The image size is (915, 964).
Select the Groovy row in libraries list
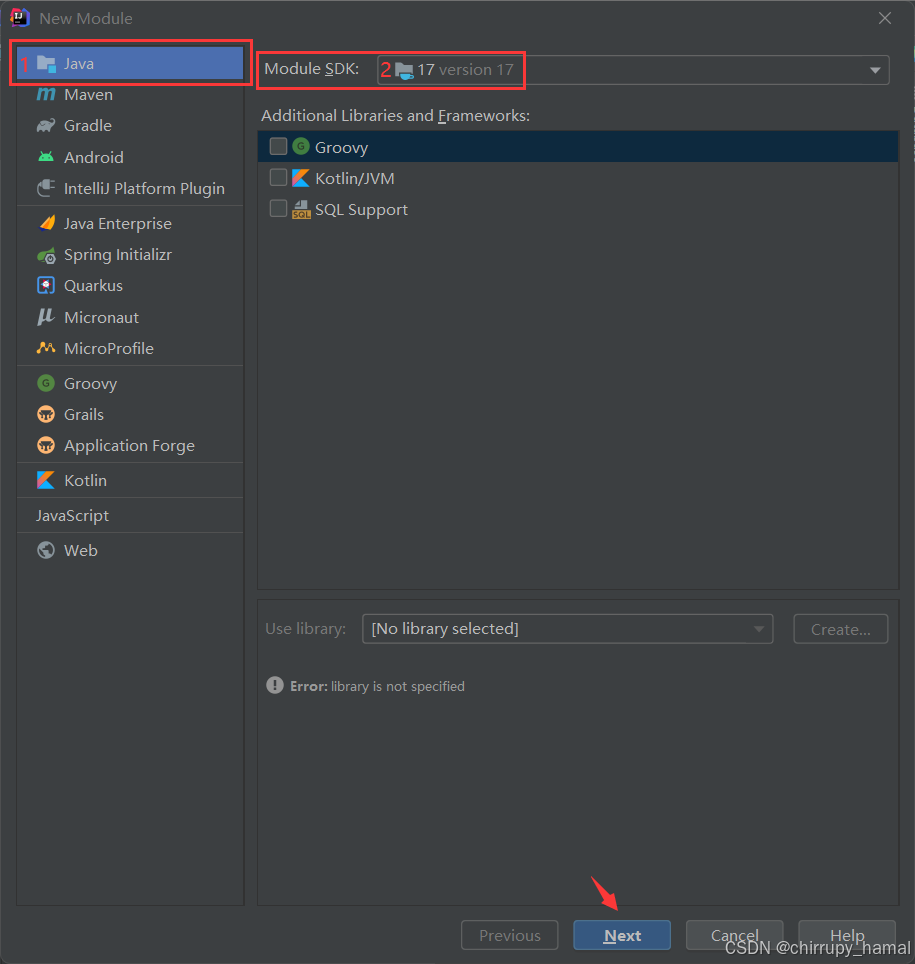[x=578, y=147]
